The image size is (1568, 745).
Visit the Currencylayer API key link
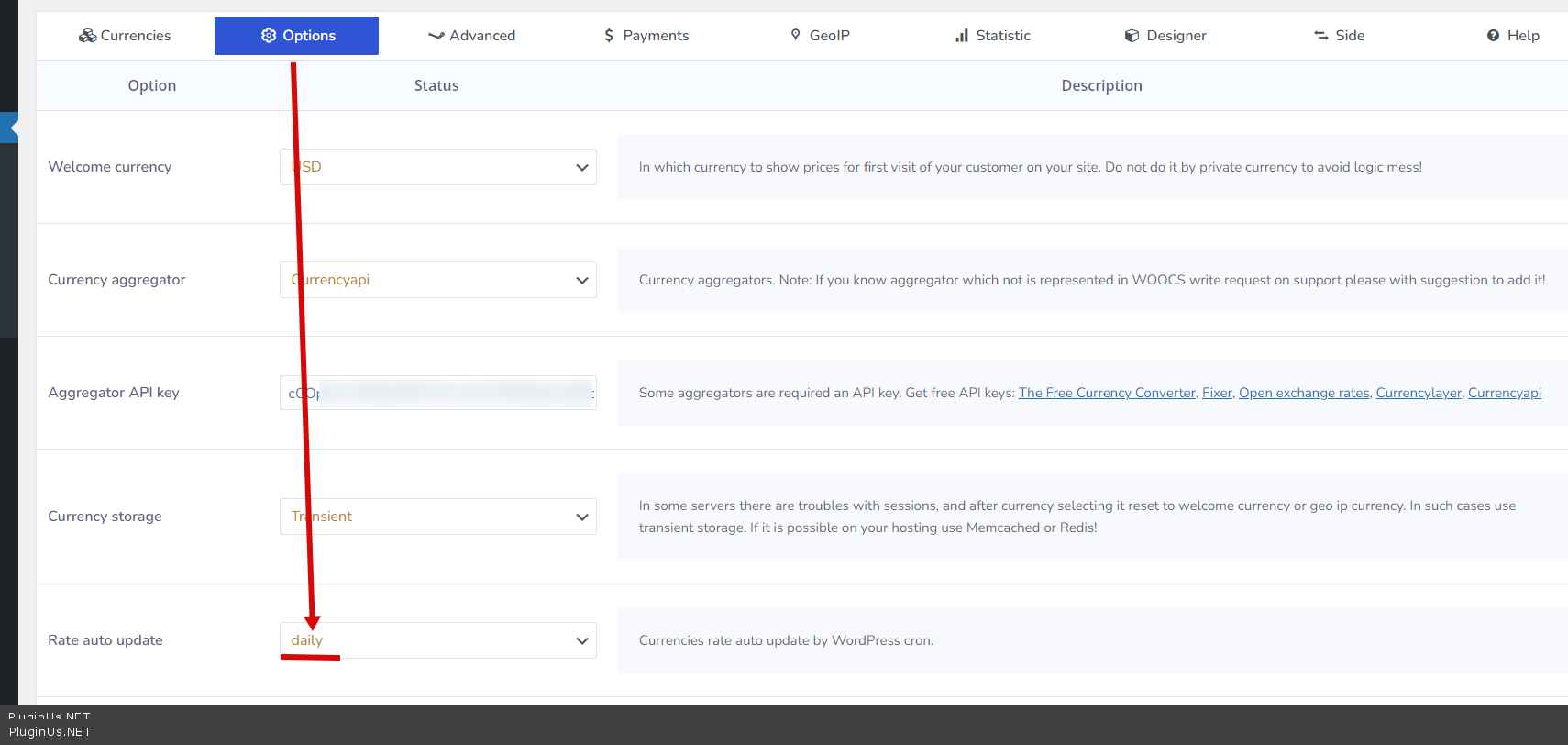click(x=1419, y=393)
